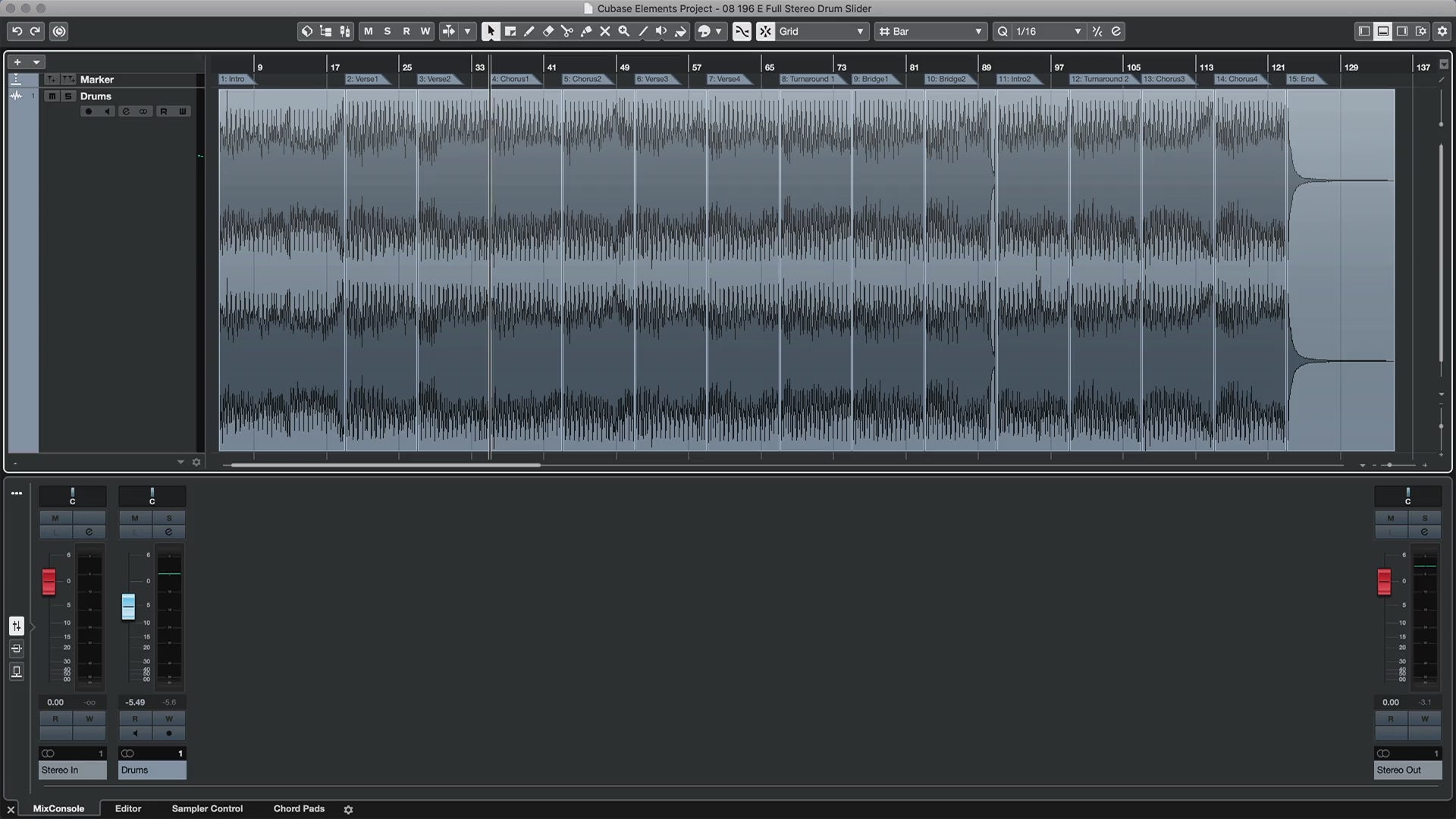1456x819 pixels.
Task: Open the Grid Type Bar dropdown
Action: 930,31
